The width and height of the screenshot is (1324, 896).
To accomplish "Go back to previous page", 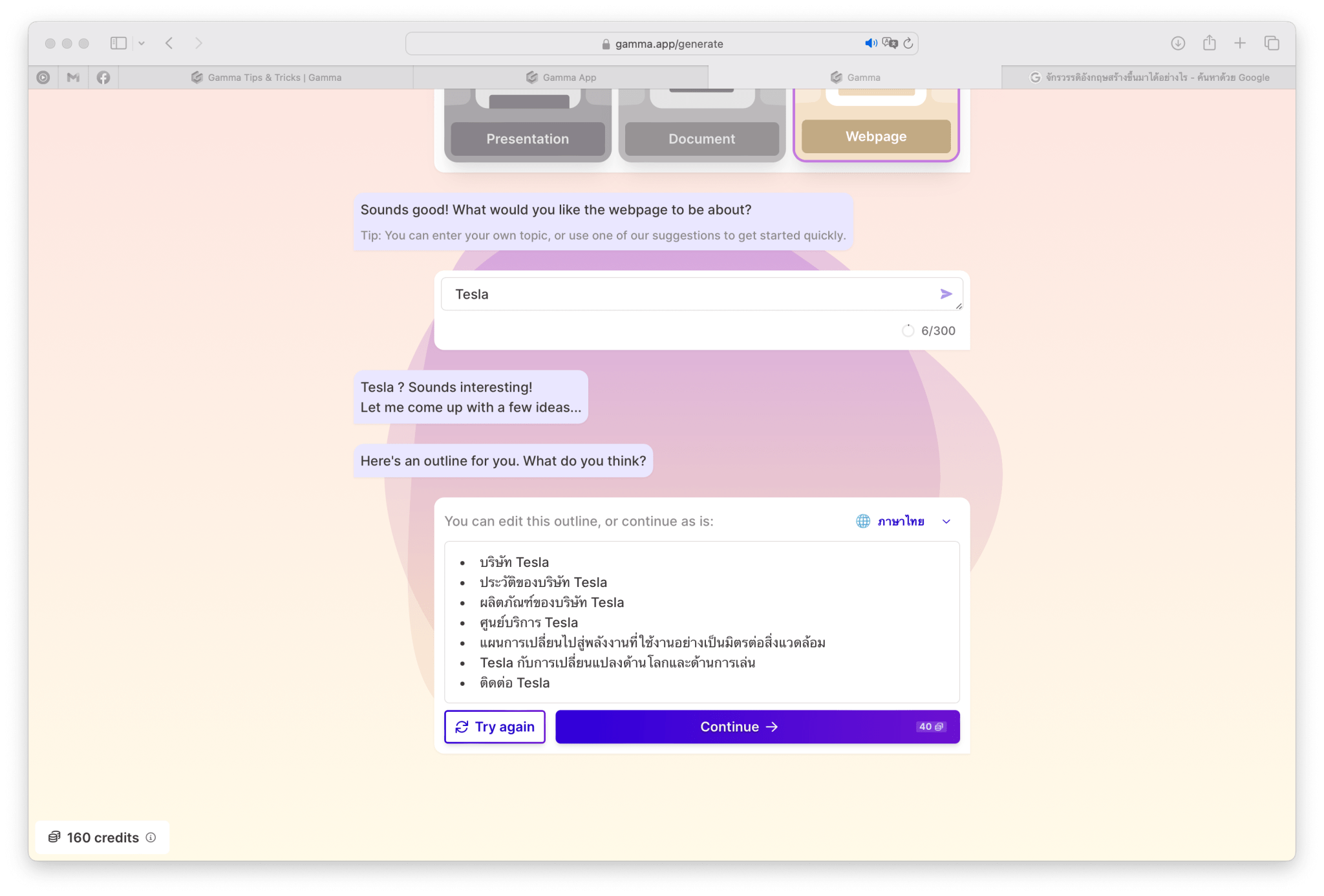I will 169,43.
